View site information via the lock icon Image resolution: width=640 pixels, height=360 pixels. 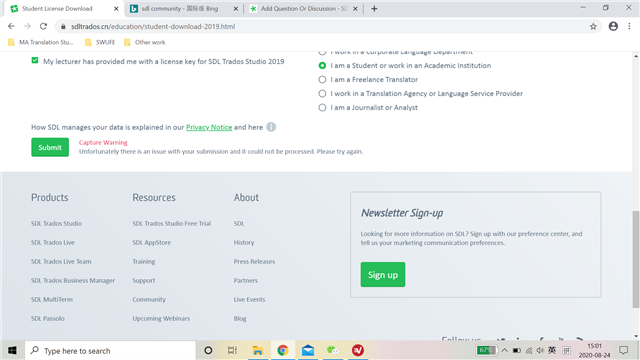pyautogui.click(x=63, y=27)
